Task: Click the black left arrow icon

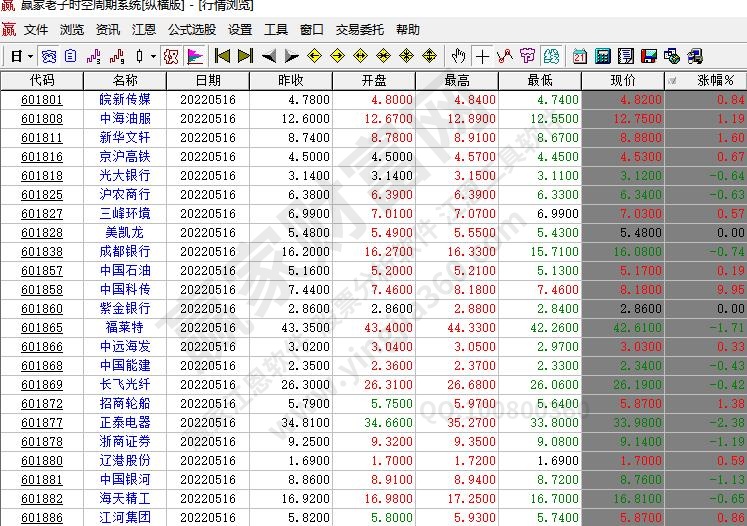Action: click(269, 56)
